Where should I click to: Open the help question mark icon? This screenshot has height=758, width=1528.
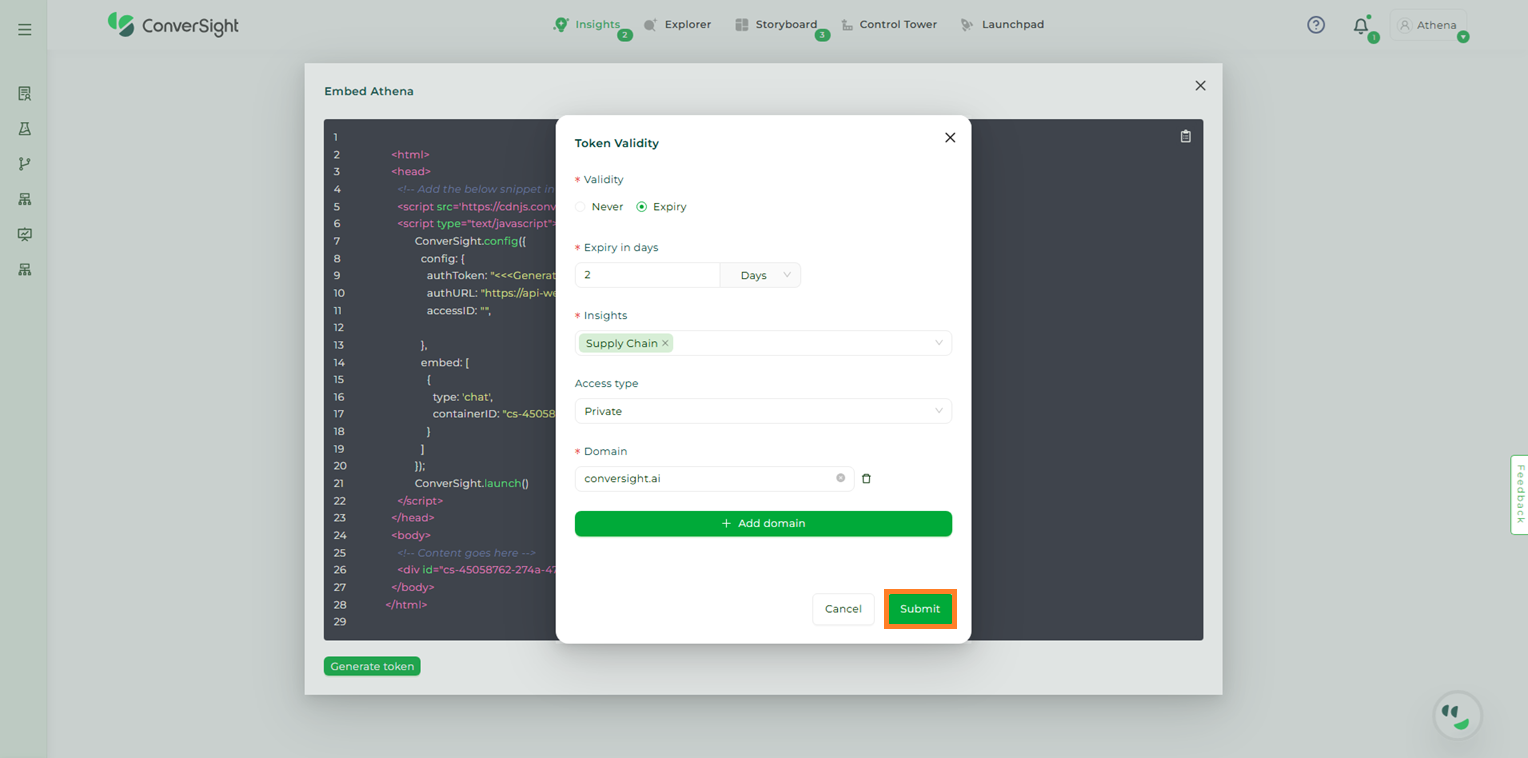[x=1316, y=25]
